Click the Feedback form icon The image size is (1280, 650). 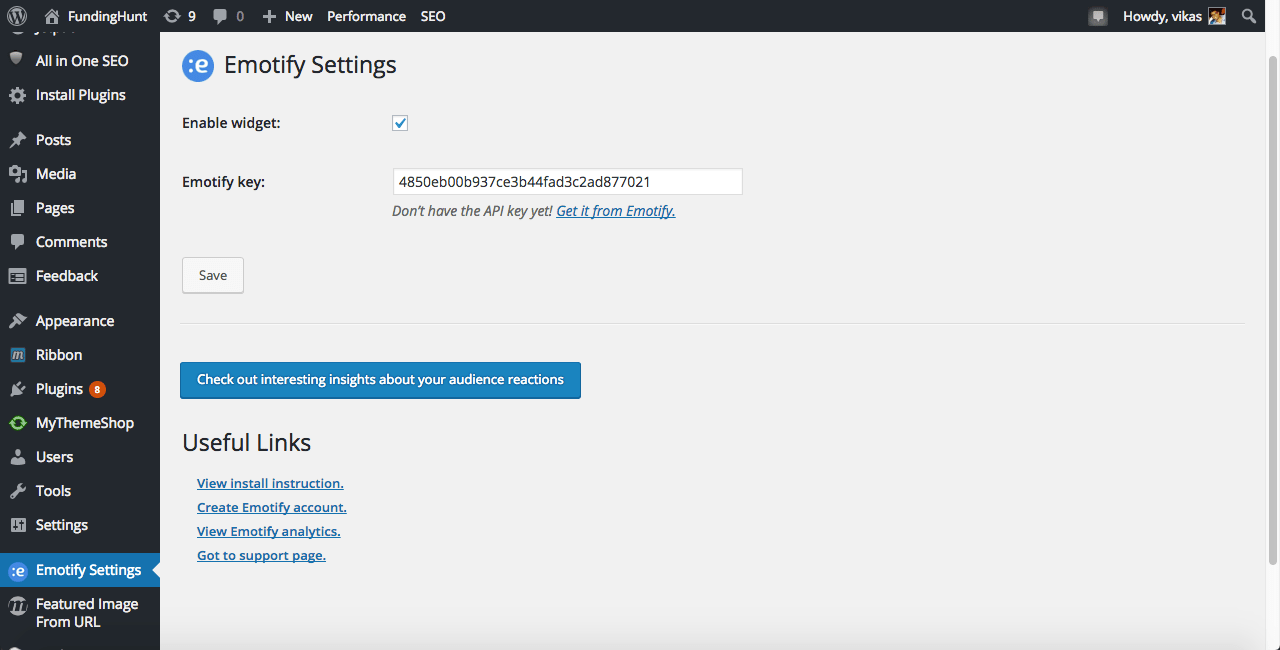(17, 276)
